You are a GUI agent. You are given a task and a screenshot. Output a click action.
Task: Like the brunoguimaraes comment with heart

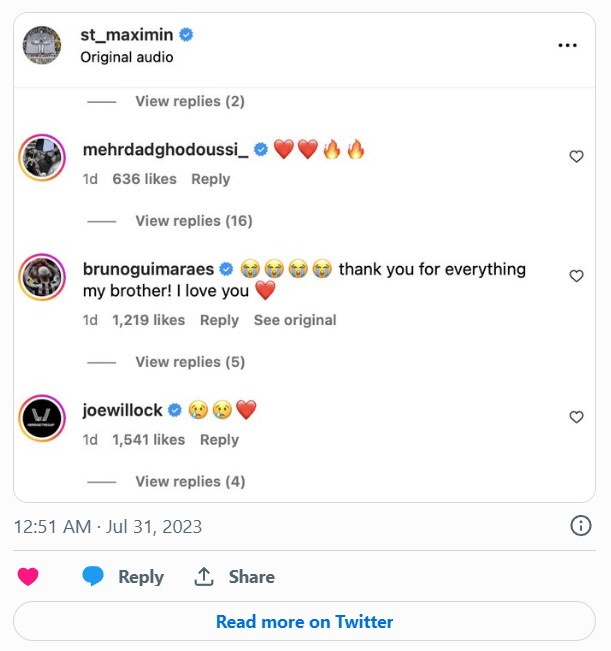pos(576,276)
